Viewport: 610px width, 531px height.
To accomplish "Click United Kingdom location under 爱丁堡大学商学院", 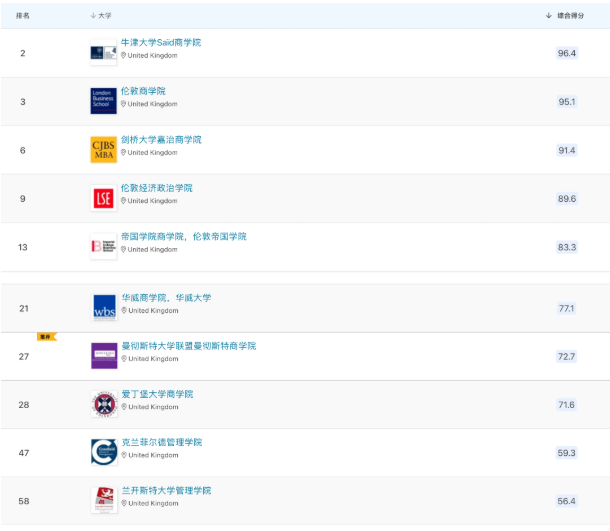I will [153, 407].
